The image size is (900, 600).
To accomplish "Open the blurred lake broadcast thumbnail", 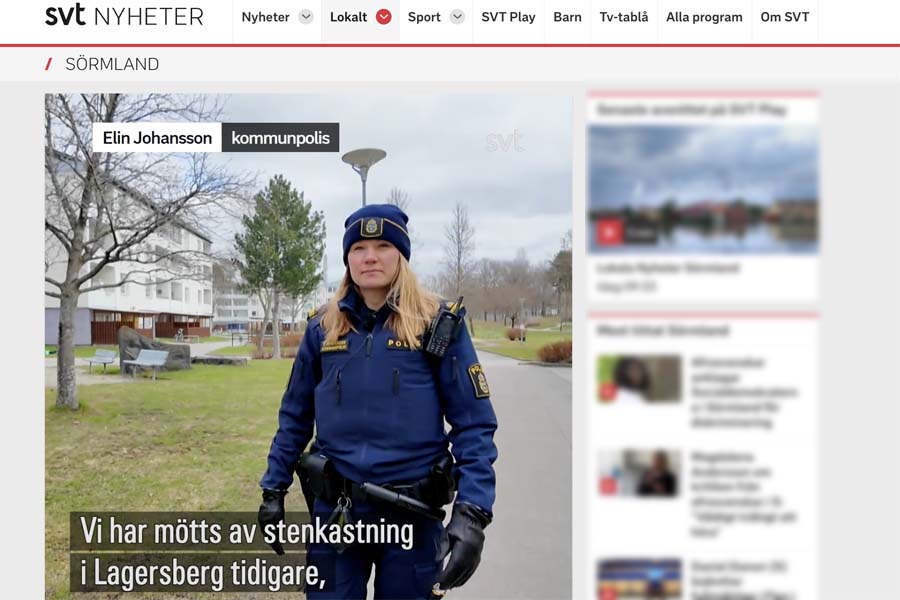I will pyautogui.click(x=703, y=189).
